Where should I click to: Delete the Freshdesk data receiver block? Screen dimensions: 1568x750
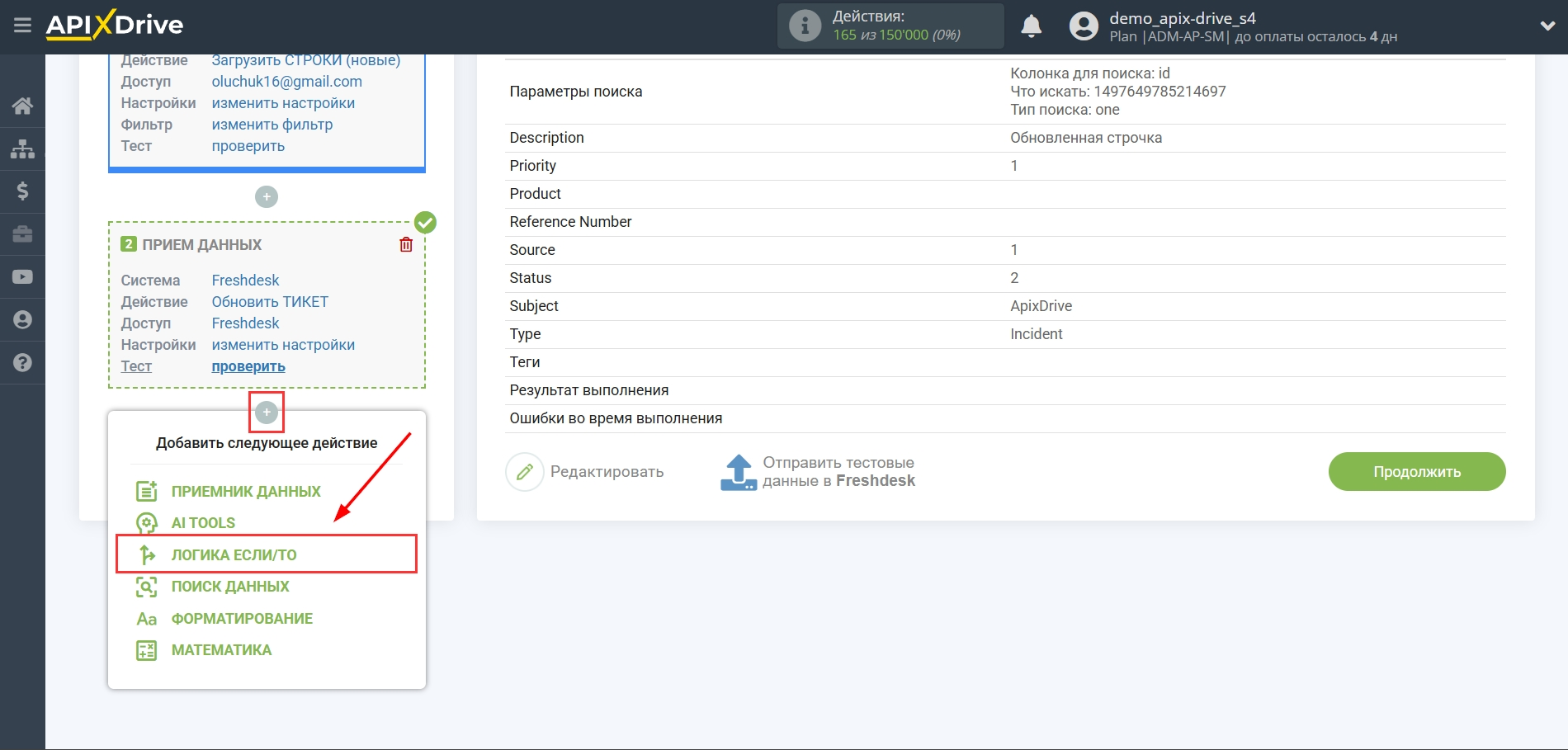pyautogui.click(x=406, y=244)
